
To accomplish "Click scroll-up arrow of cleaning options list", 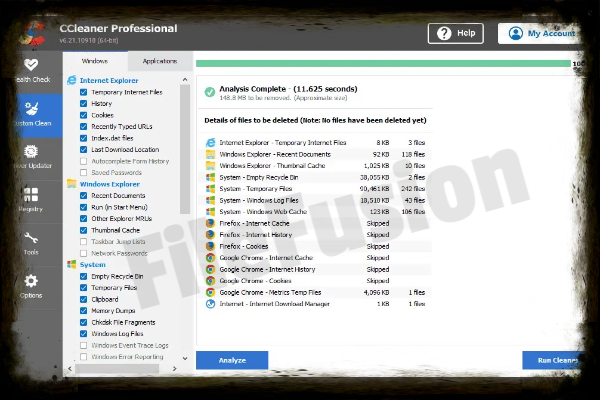I will pyautogui.click(x=185, y=80).
